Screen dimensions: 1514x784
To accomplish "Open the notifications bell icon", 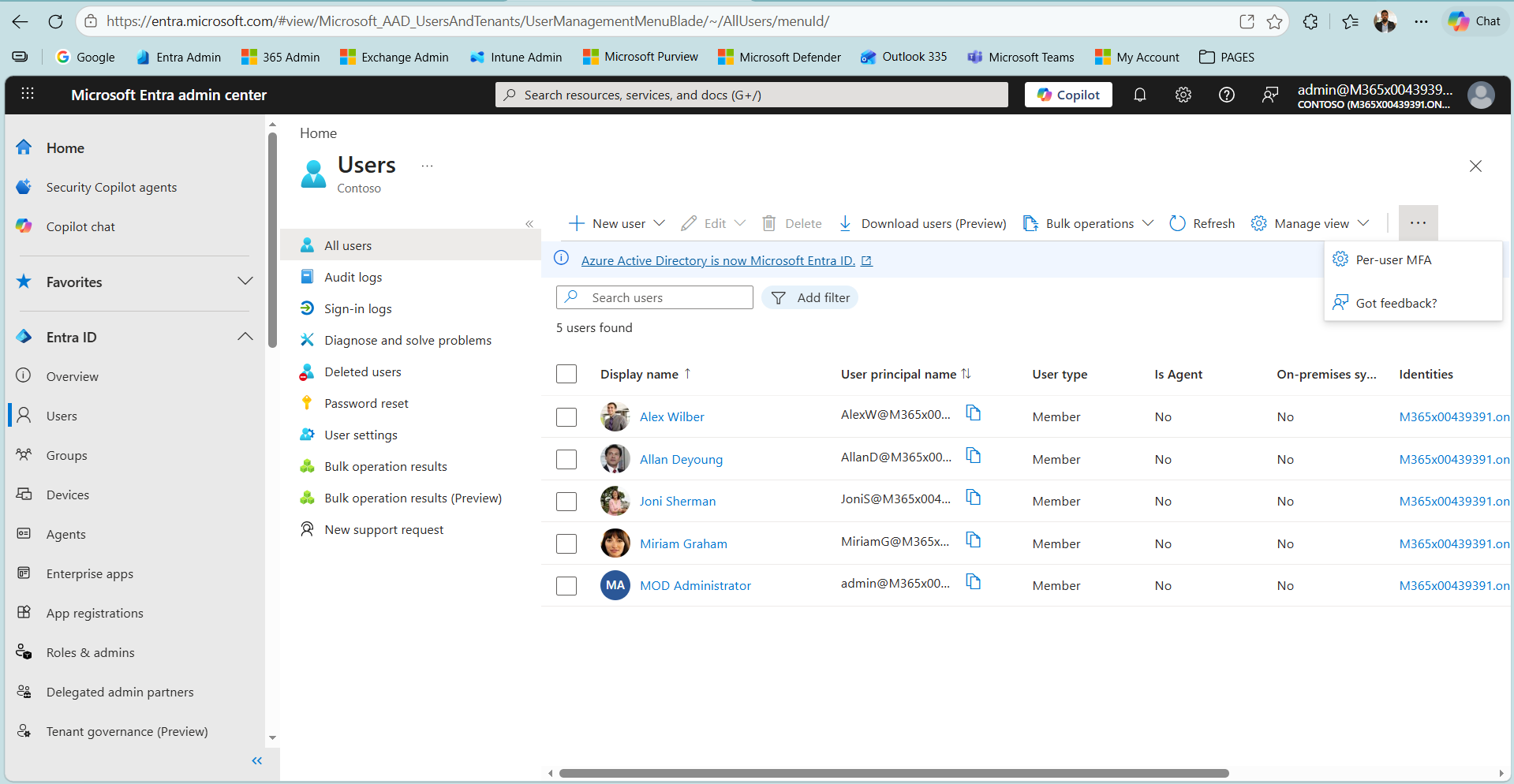I will pos(1140,95).
